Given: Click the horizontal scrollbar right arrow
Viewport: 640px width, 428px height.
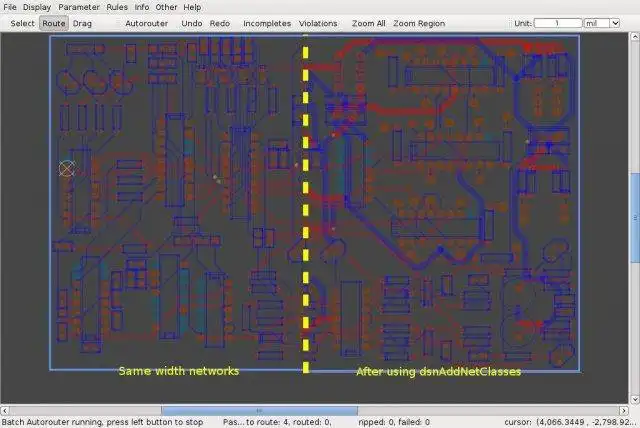Looking at the screenshot, I should (624, 410).
